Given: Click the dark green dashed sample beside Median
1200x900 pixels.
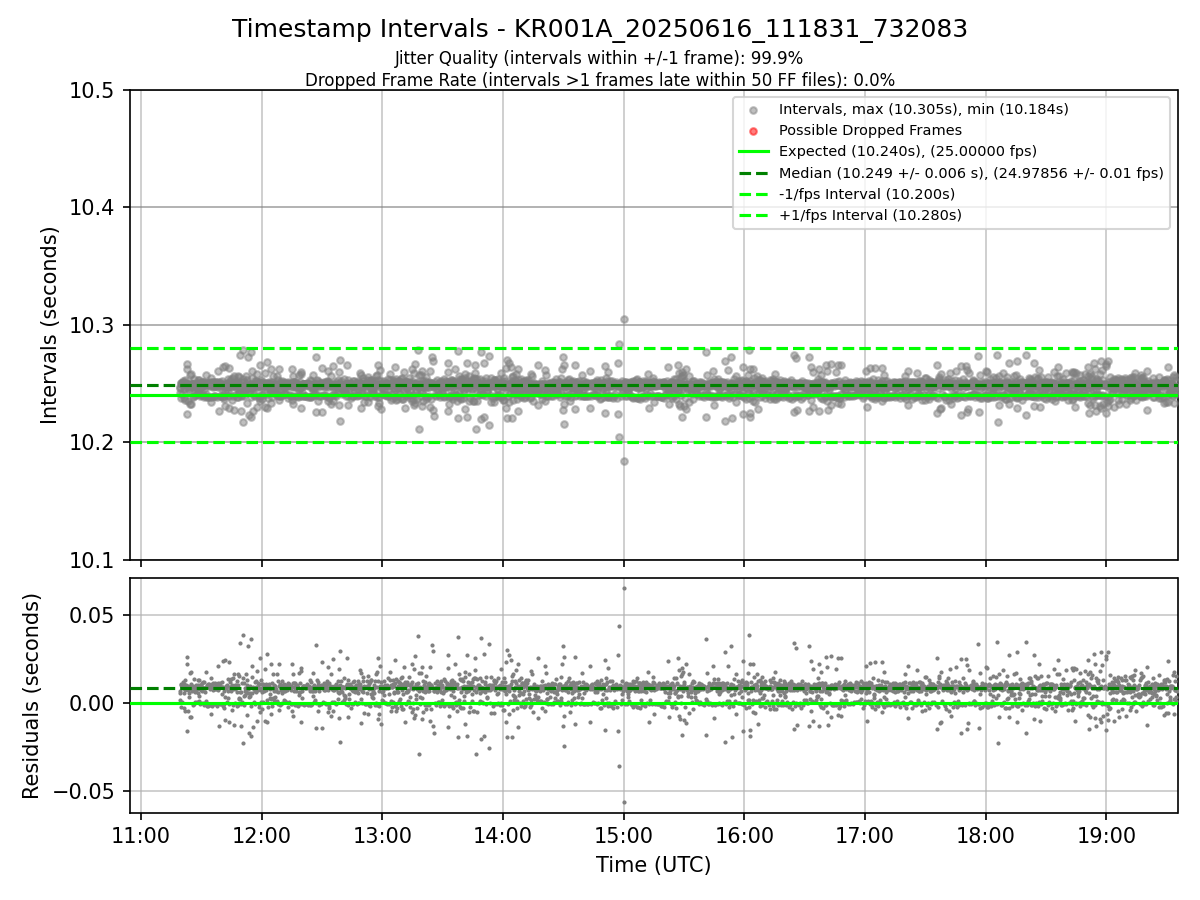Looking at the screenshot, I should (x=755, y=173).
